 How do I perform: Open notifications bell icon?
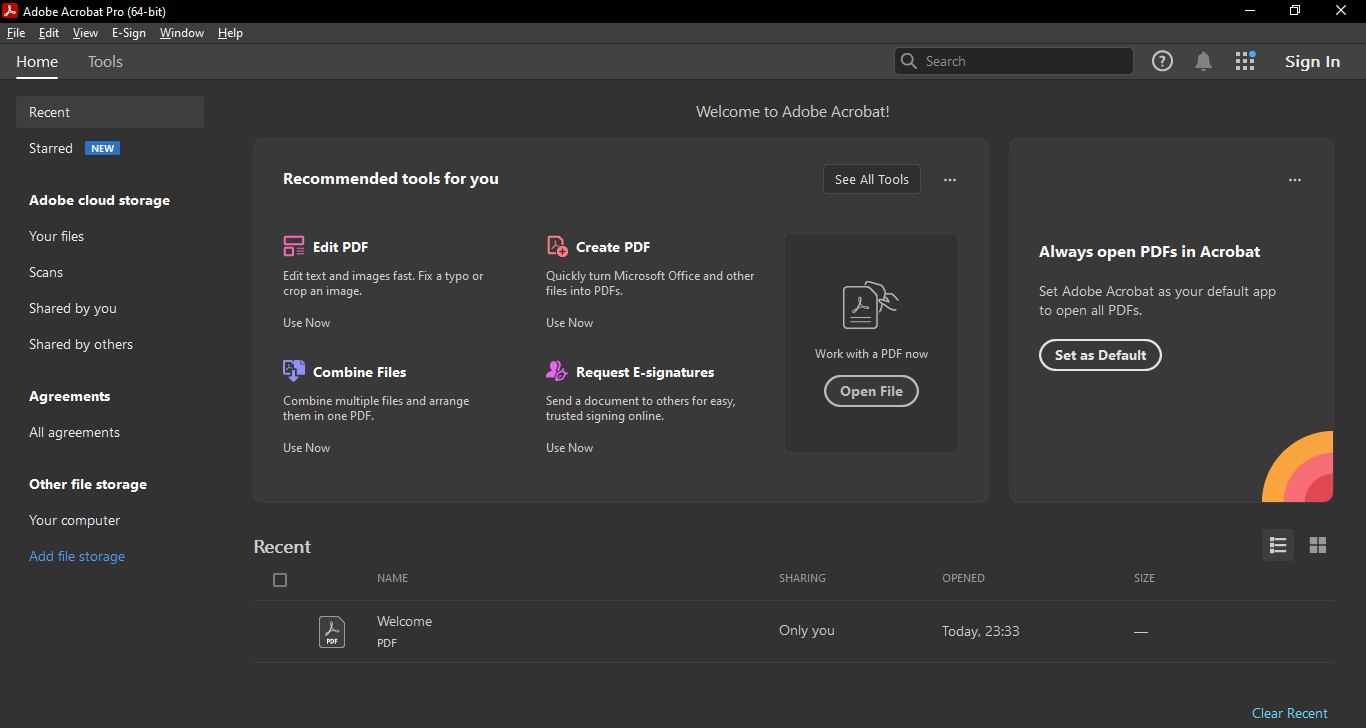(1203, 61)
